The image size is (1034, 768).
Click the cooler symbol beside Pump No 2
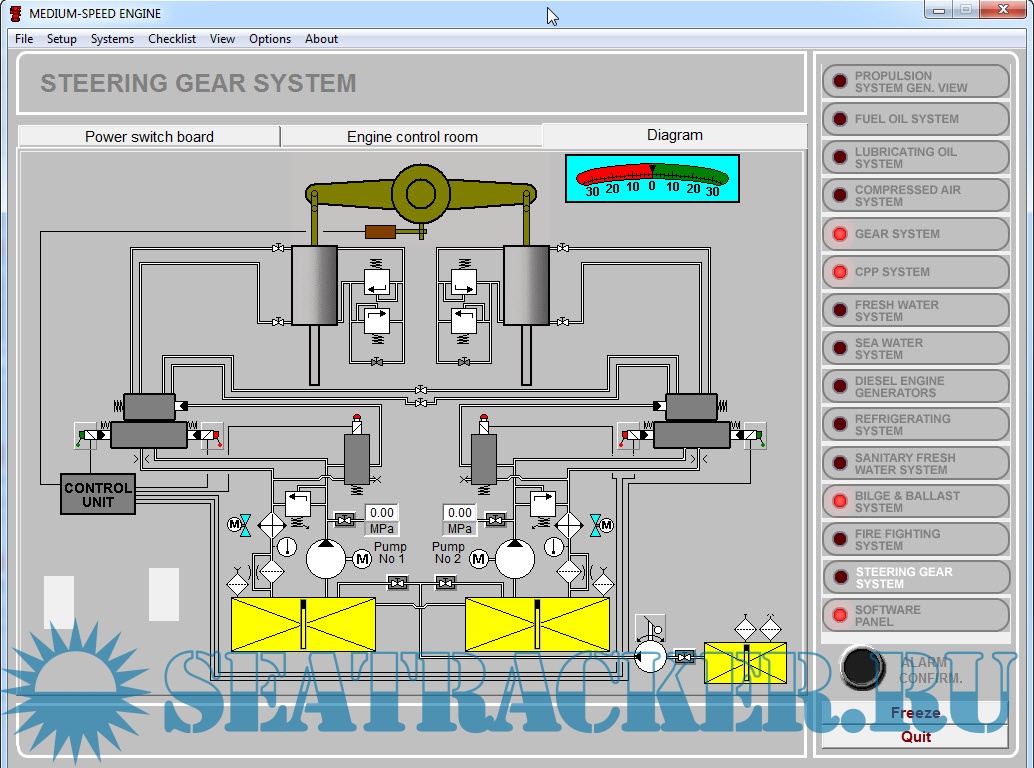click(569, 524)
